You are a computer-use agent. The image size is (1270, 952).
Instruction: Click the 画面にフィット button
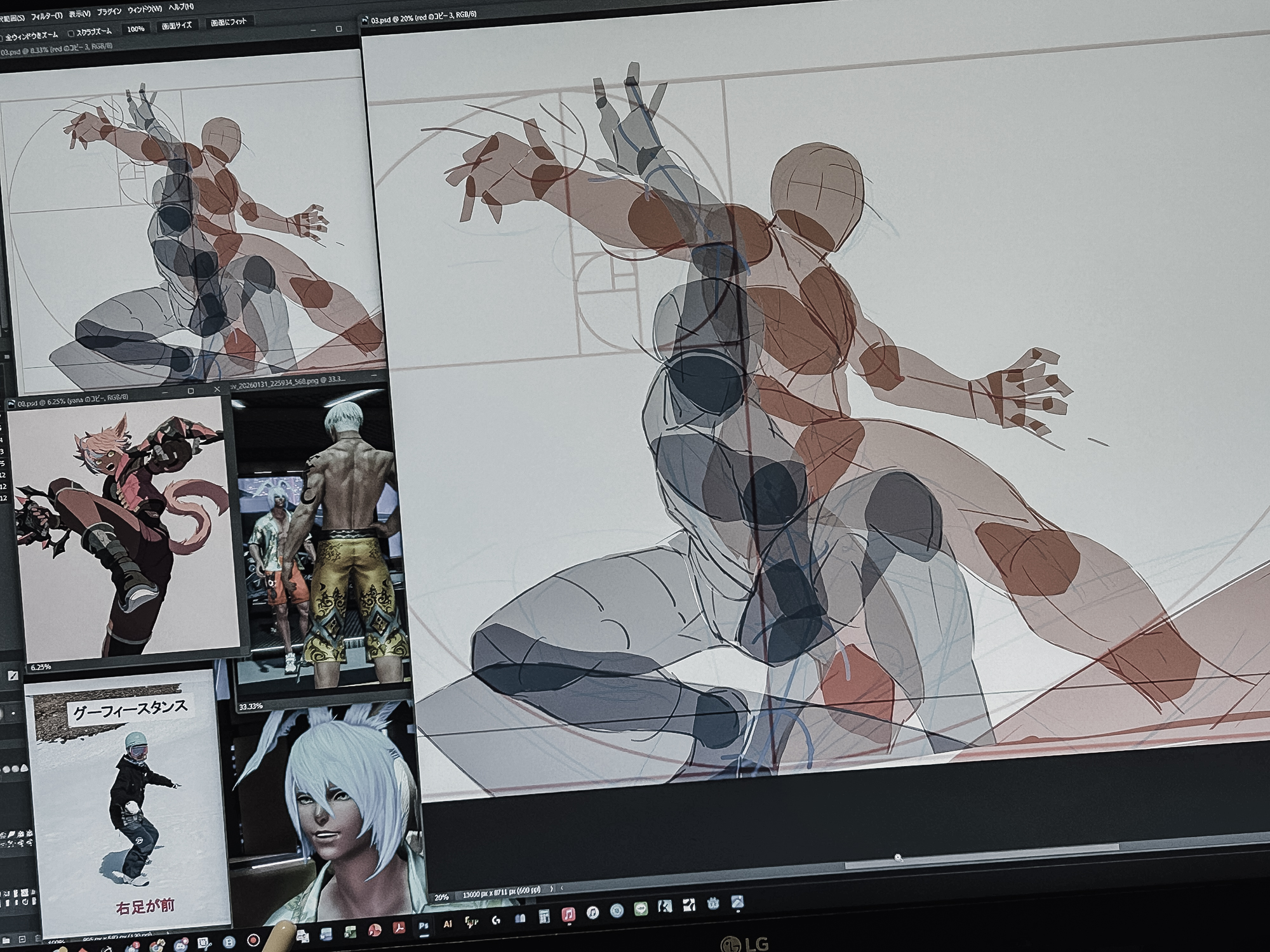click(x=228, y=22)
